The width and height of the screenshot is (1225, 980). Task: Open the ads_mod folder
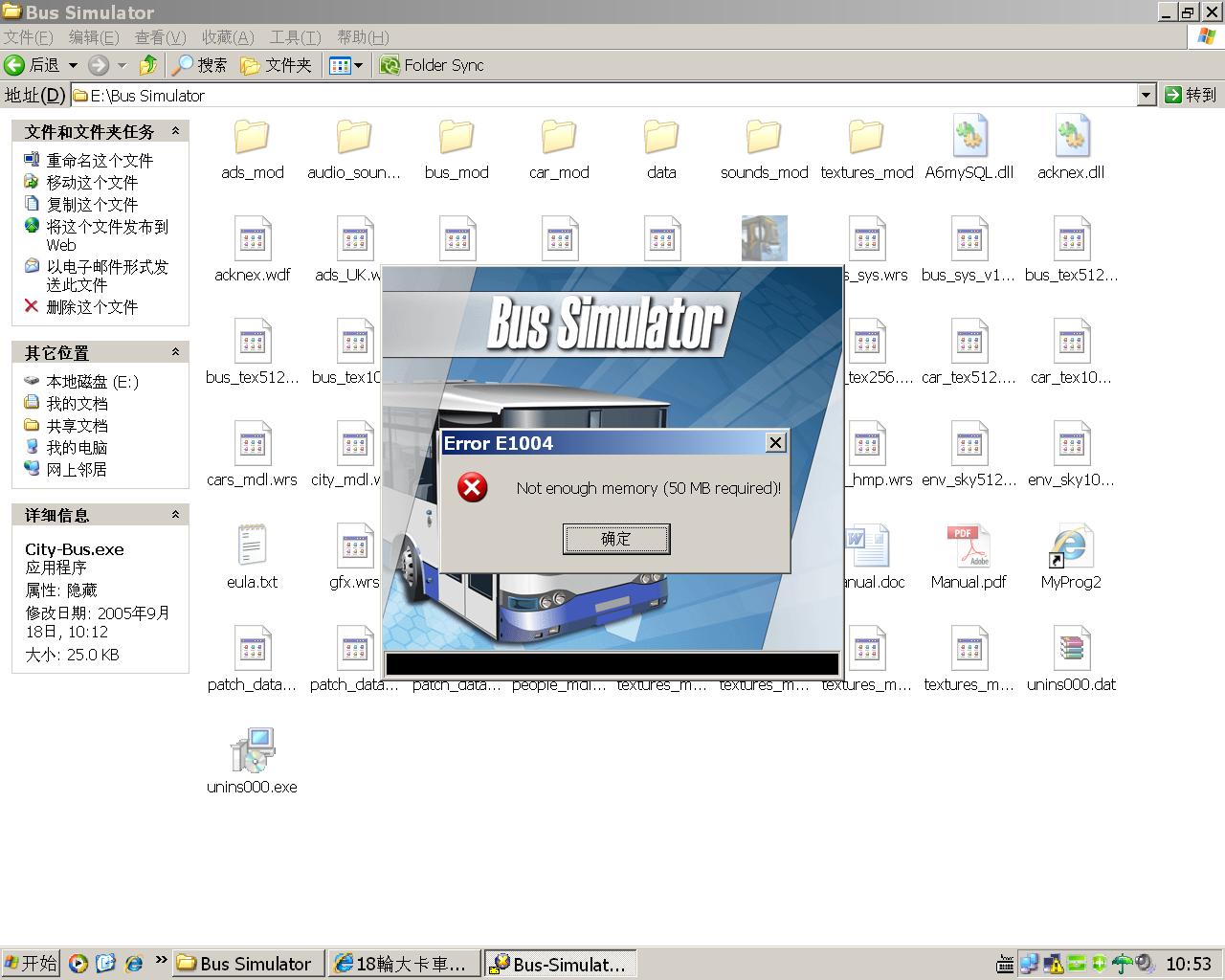tap(252, 139)
